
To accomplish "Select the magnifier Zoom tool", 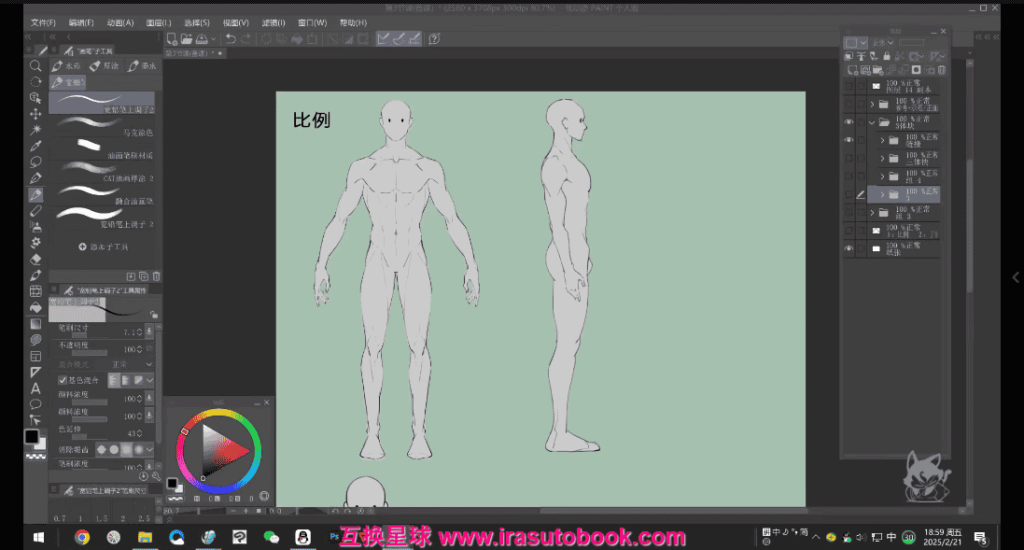I will 36,65.
